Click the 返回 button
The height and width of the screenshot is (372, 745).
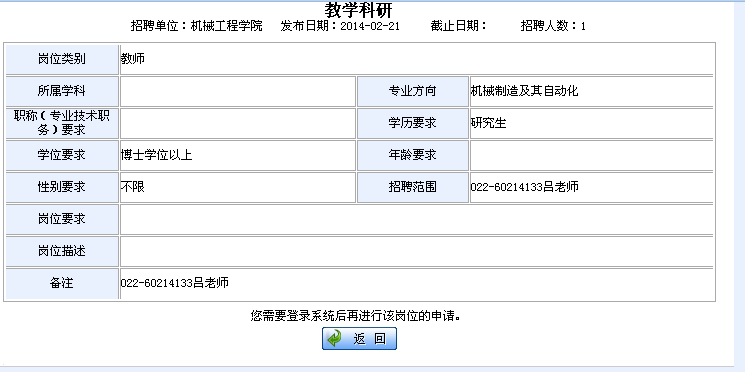point(359,339)
